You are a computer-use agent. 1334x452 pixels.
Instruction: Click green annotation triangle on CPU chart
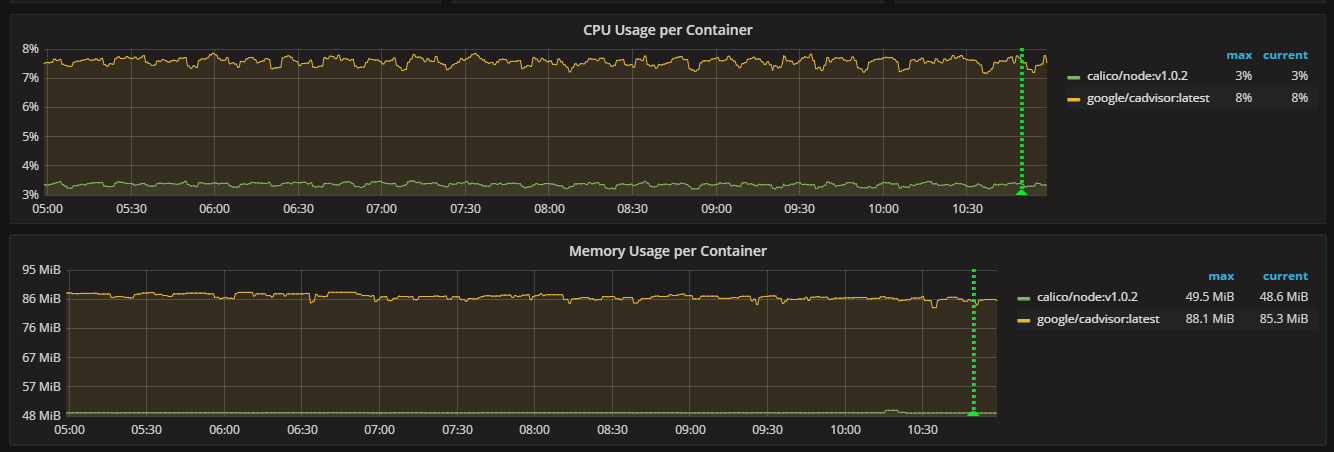point(1021,191)
